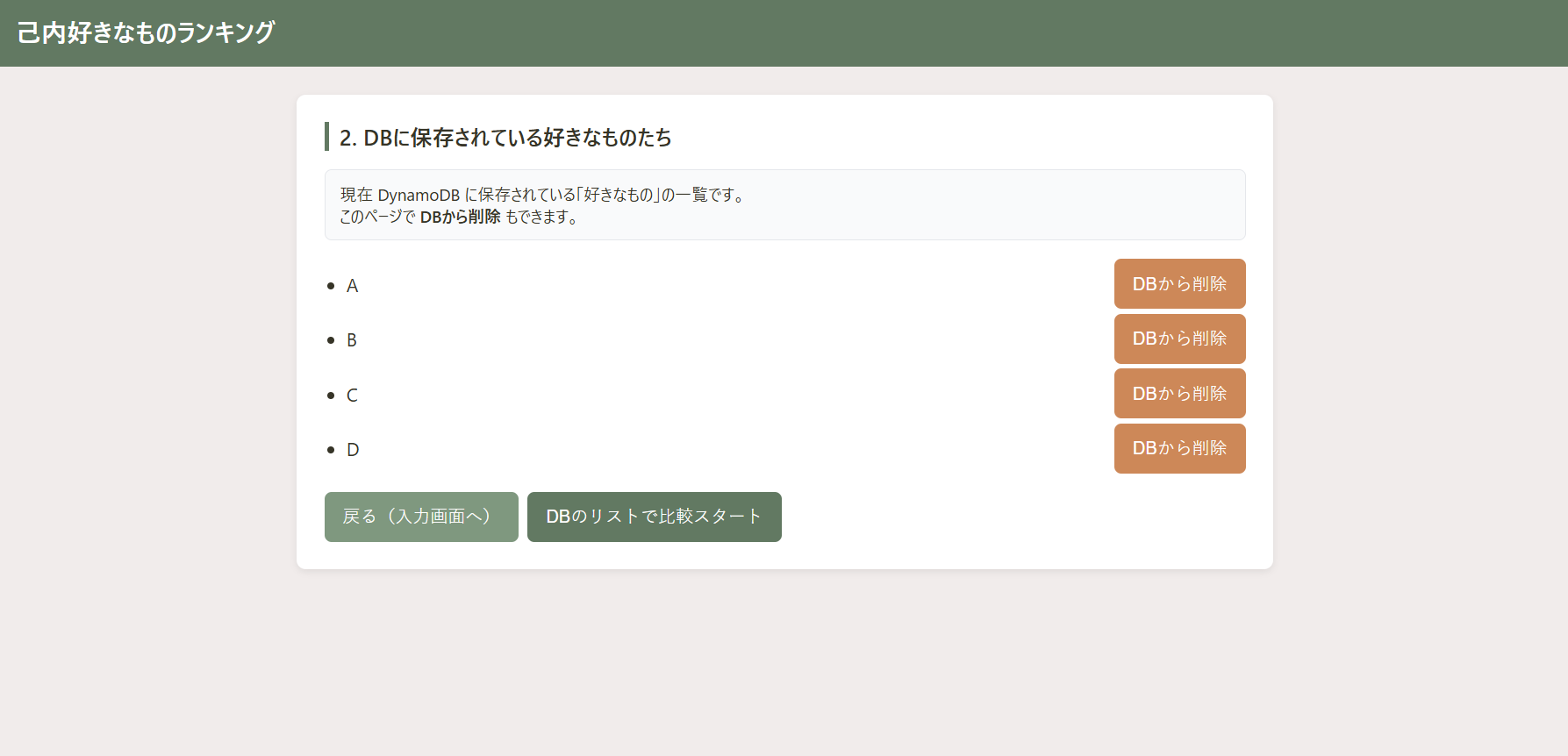
Task: Click the bullet point beside A
Action: point(331,286)
